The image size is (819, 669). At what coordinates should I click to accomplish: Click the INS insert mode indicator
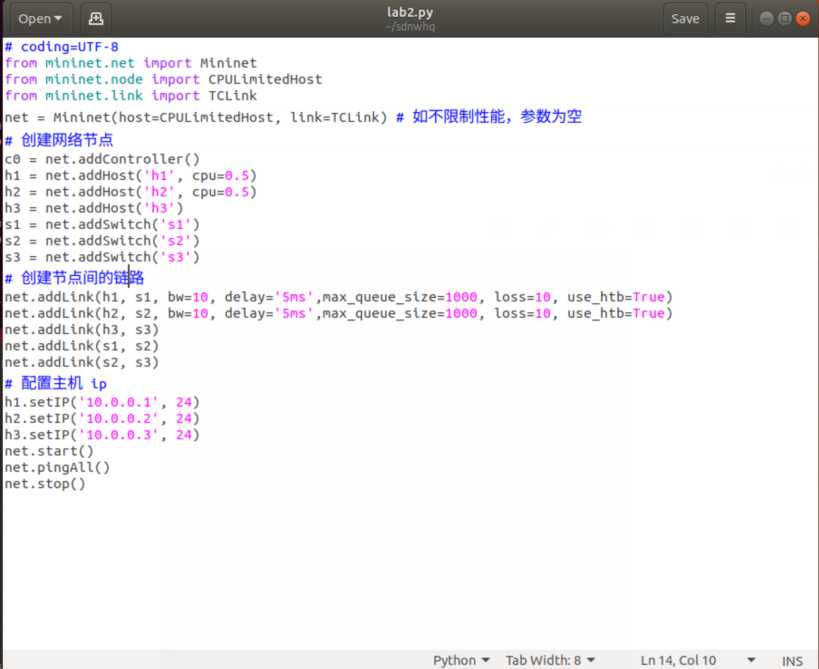792,661
